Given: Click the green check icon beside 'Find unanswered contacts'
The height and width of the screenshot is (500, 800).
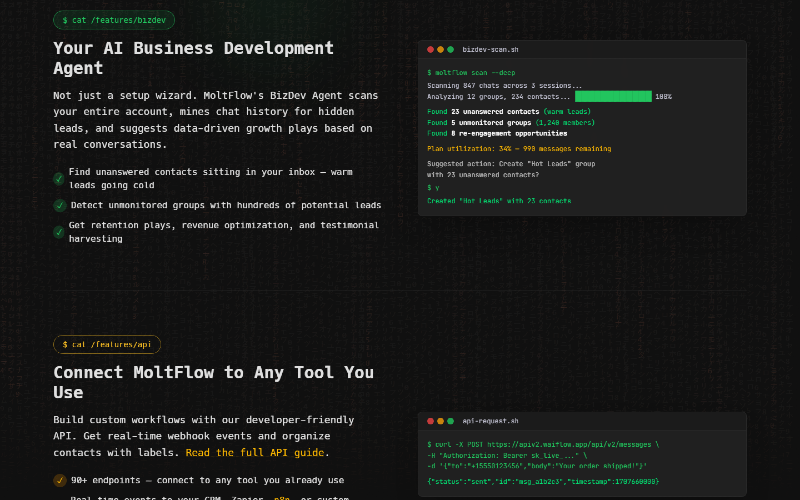Looking at the screenshot, I should (59, 179).
